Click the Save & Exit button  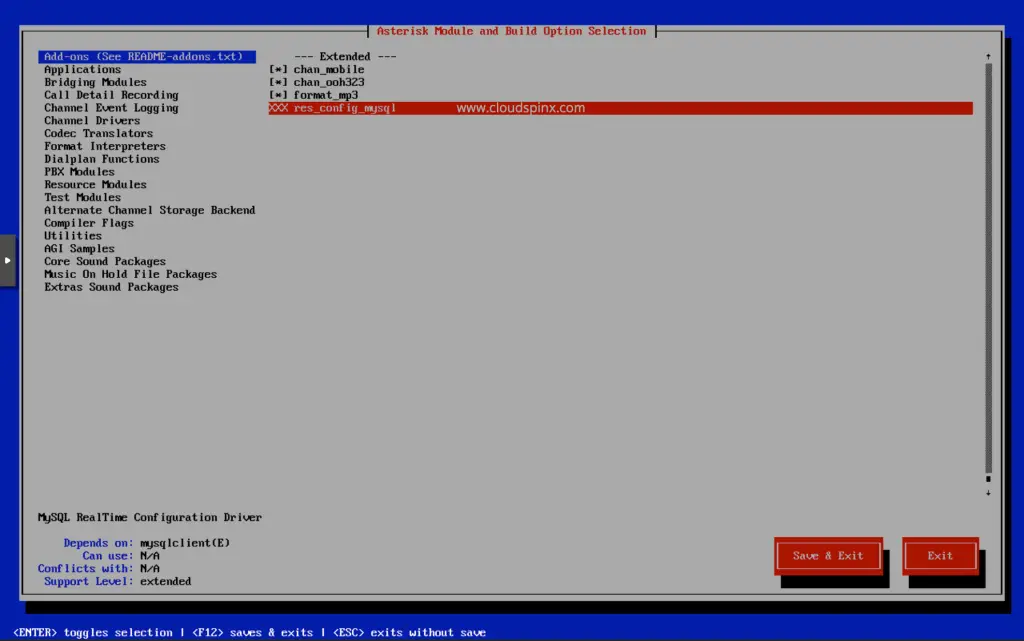pos(828,555)
